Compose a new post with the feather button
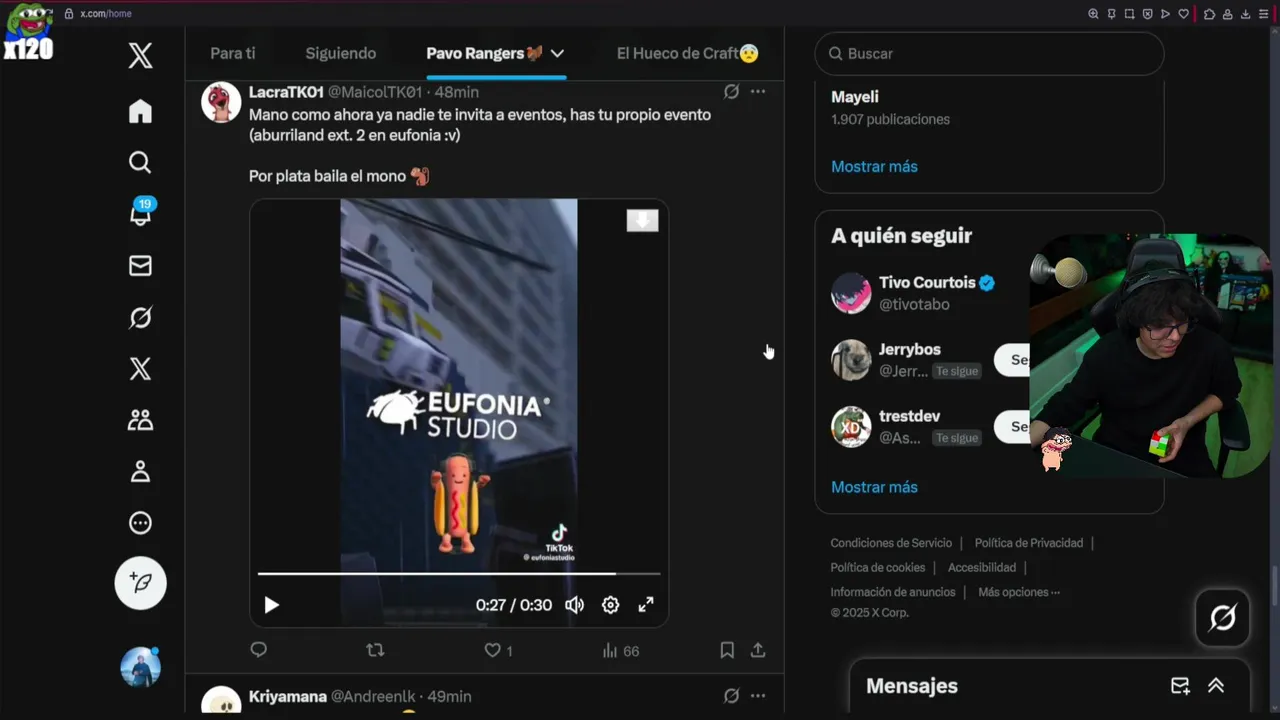 click(x=140, y=583)
